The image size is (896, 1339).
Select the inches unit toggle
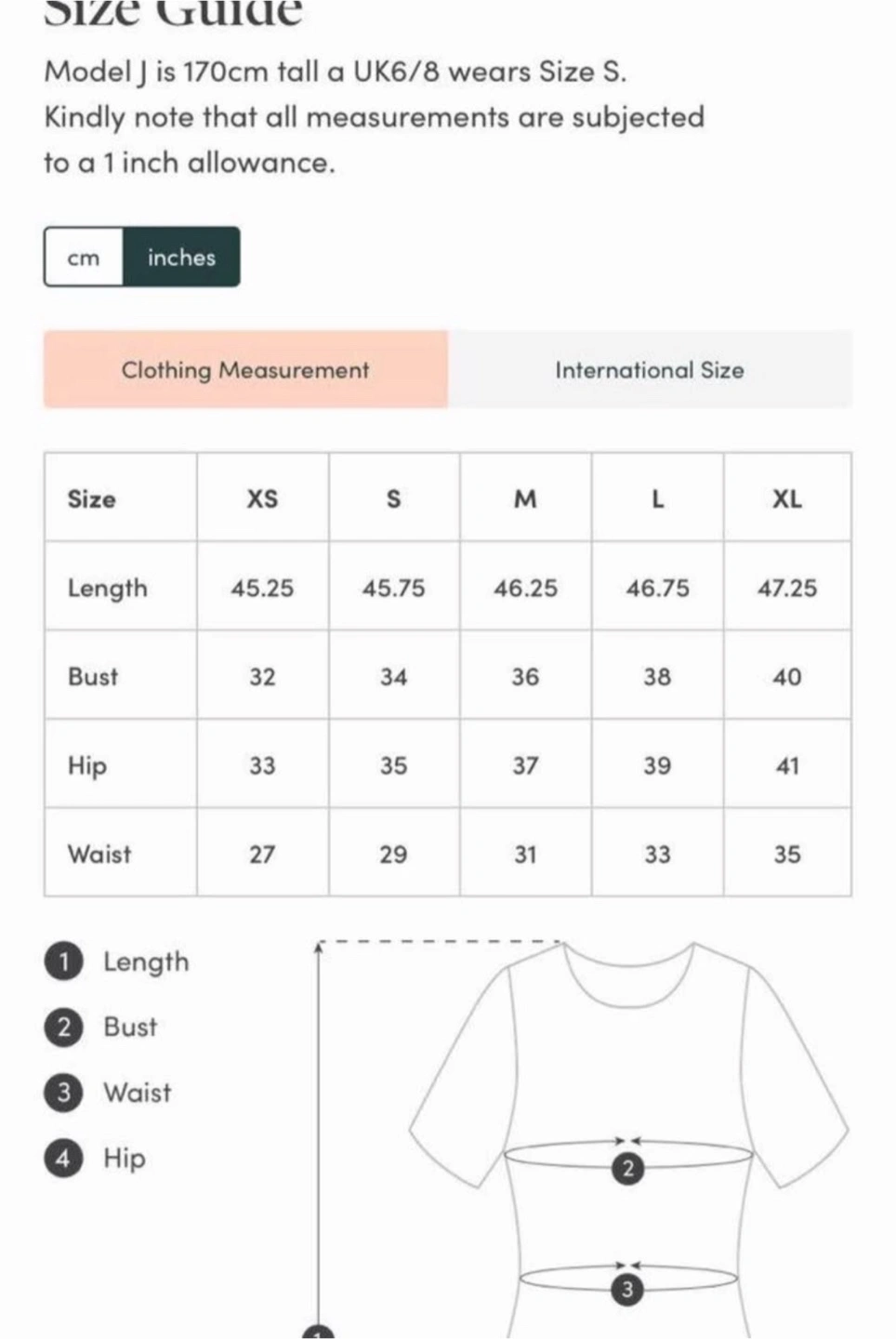tap(181, 258)
